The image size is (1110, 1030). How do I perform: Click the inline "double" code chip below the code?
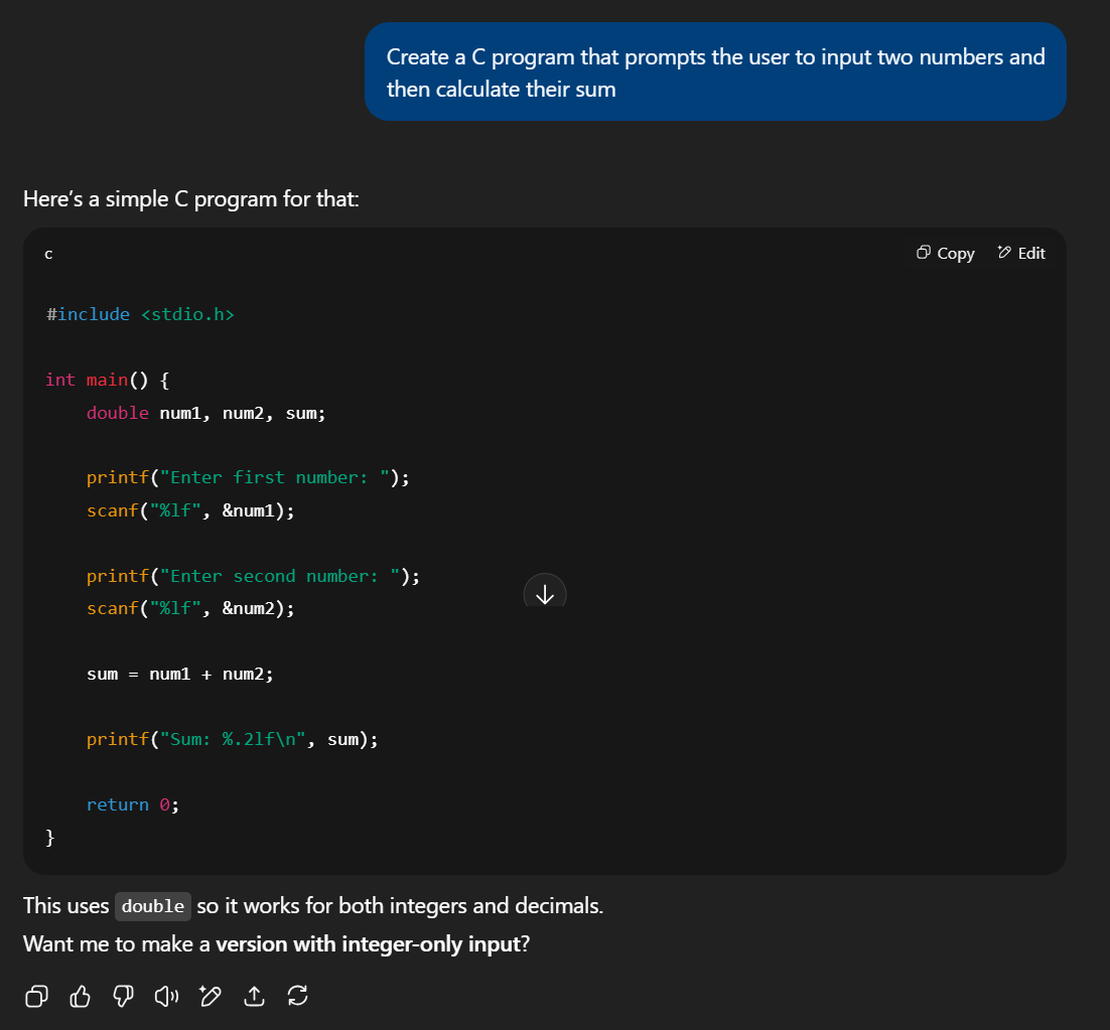point(152,906)
